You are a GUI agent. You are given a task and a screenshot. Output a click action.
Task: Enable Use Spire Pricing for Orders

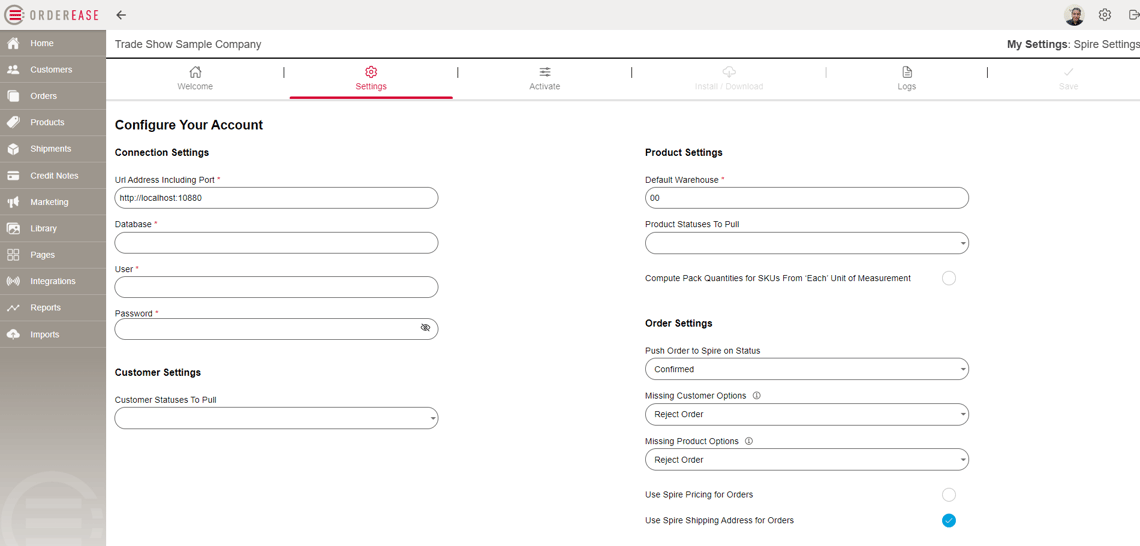click(948, 495)
